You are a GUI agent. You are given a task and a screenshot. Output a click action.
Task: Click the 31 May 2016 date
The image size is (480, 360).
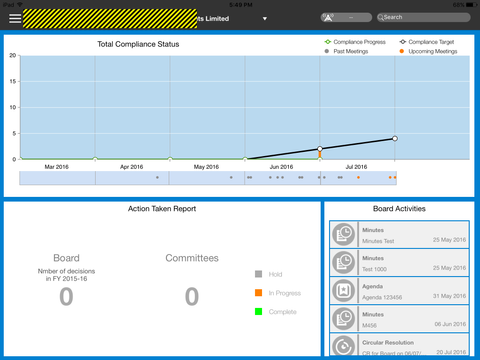(449, 296)
